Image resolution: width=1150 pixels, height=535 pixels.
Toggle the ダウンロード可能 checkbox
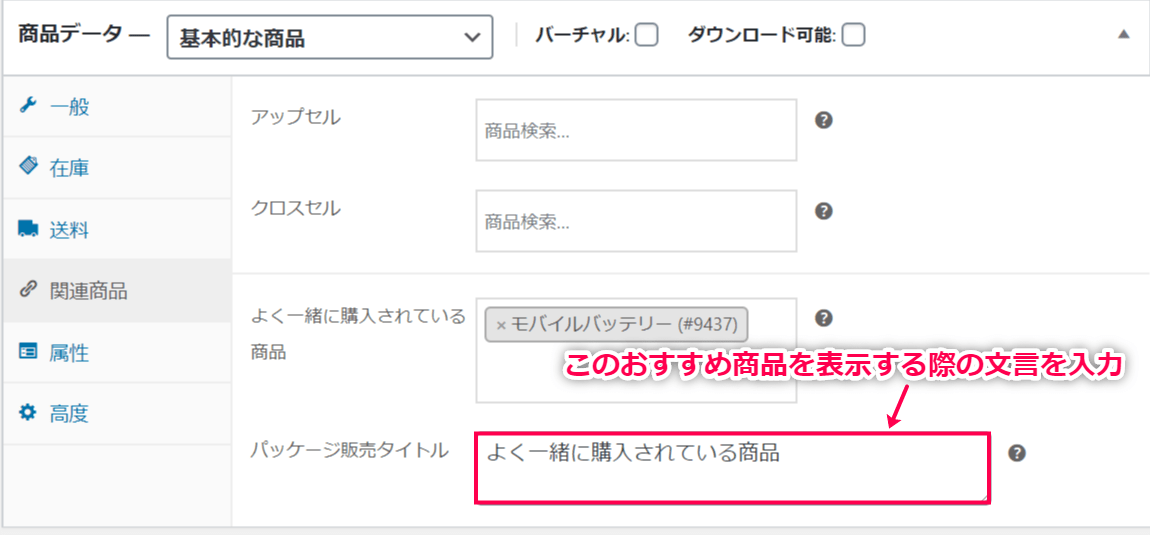(853, 34)
